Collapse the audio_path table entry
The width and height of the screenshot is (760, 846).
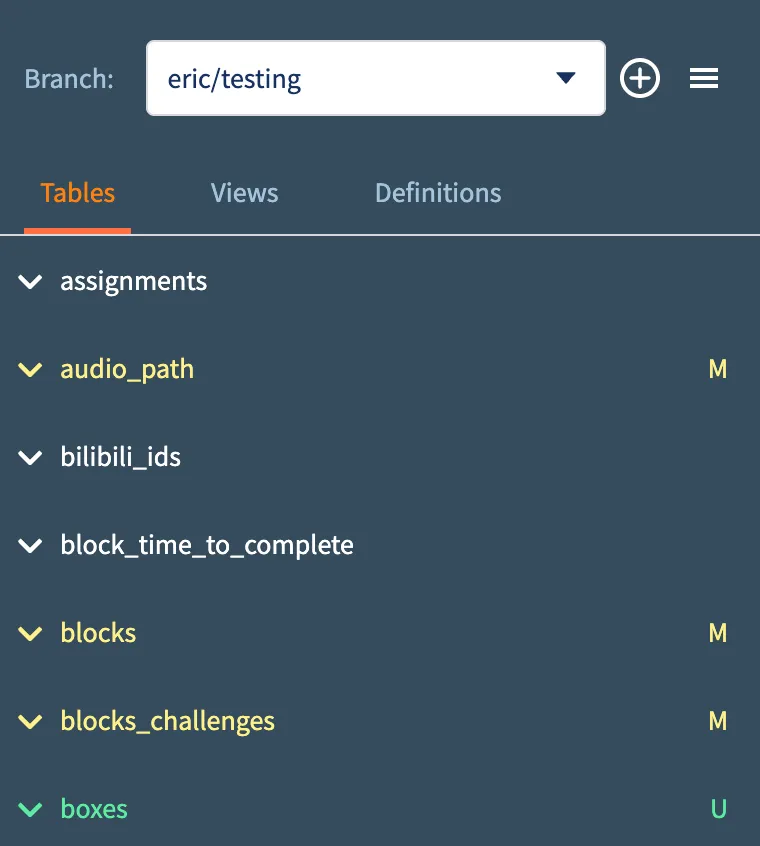coord(30,369)
